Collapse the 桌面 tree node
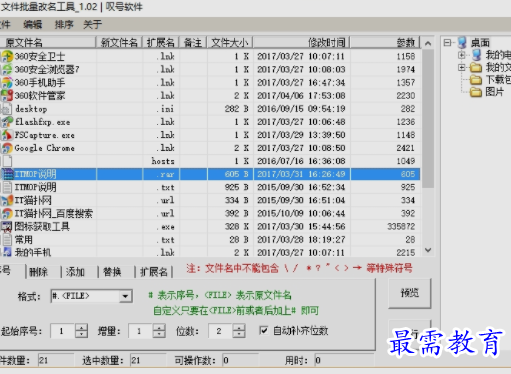Viewport: 511px width, 374px height. tap(447, 43)
